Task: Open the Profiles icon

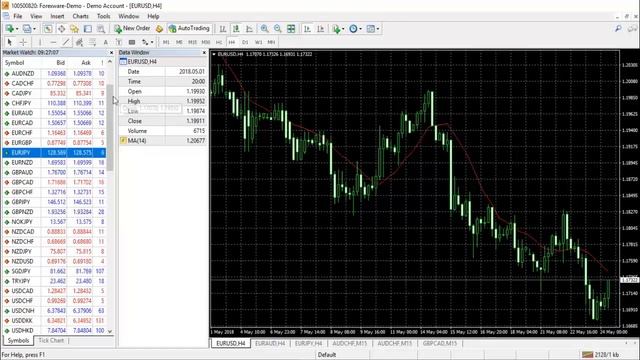Action: [27, 29]
